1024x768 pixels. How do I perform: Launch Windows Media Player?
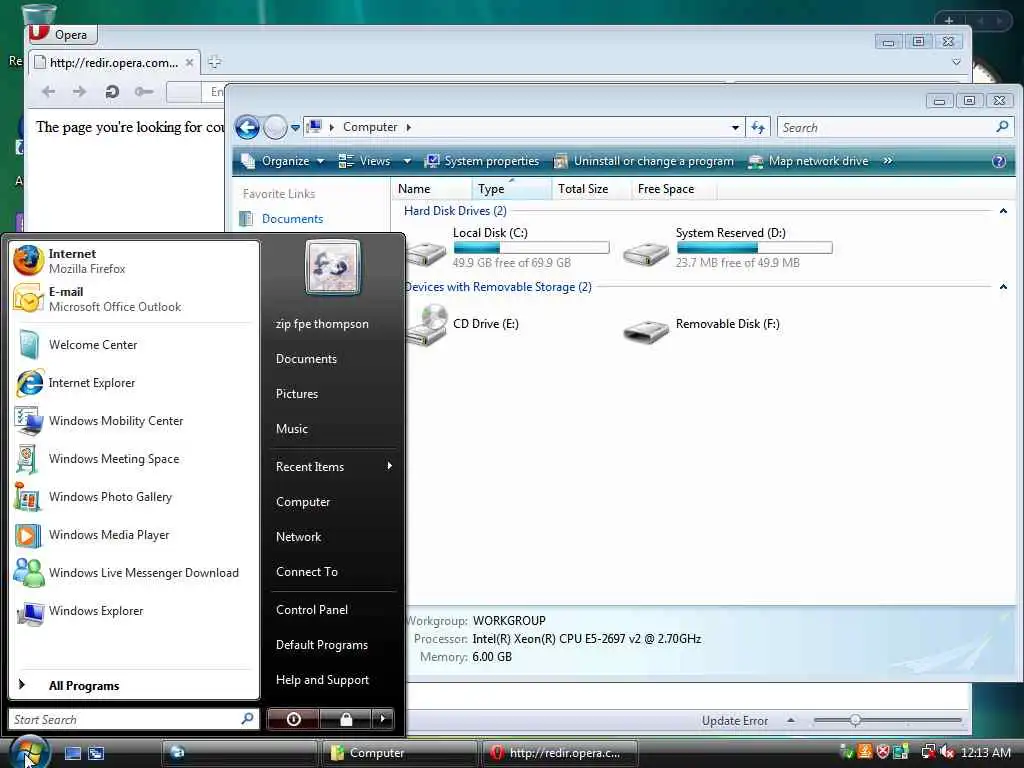(134, 534)
